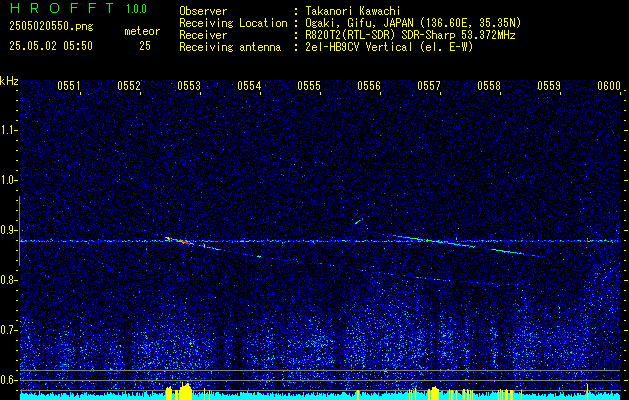Click the meteor count label

pyautogui.click(x=142, y=31)
